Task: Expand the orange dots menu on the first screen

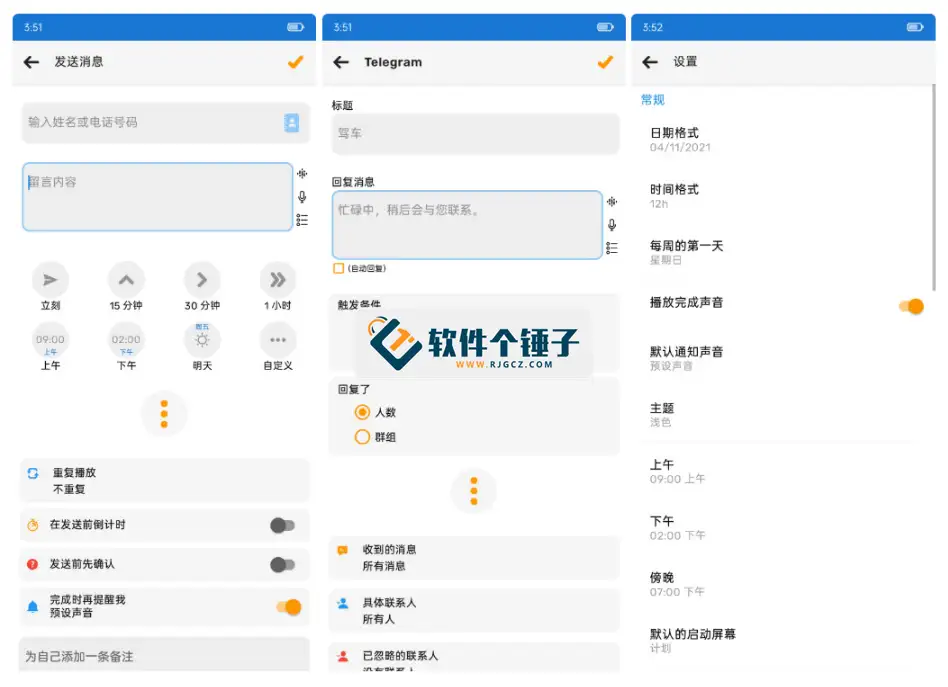Action: click(x=164, y=414)
